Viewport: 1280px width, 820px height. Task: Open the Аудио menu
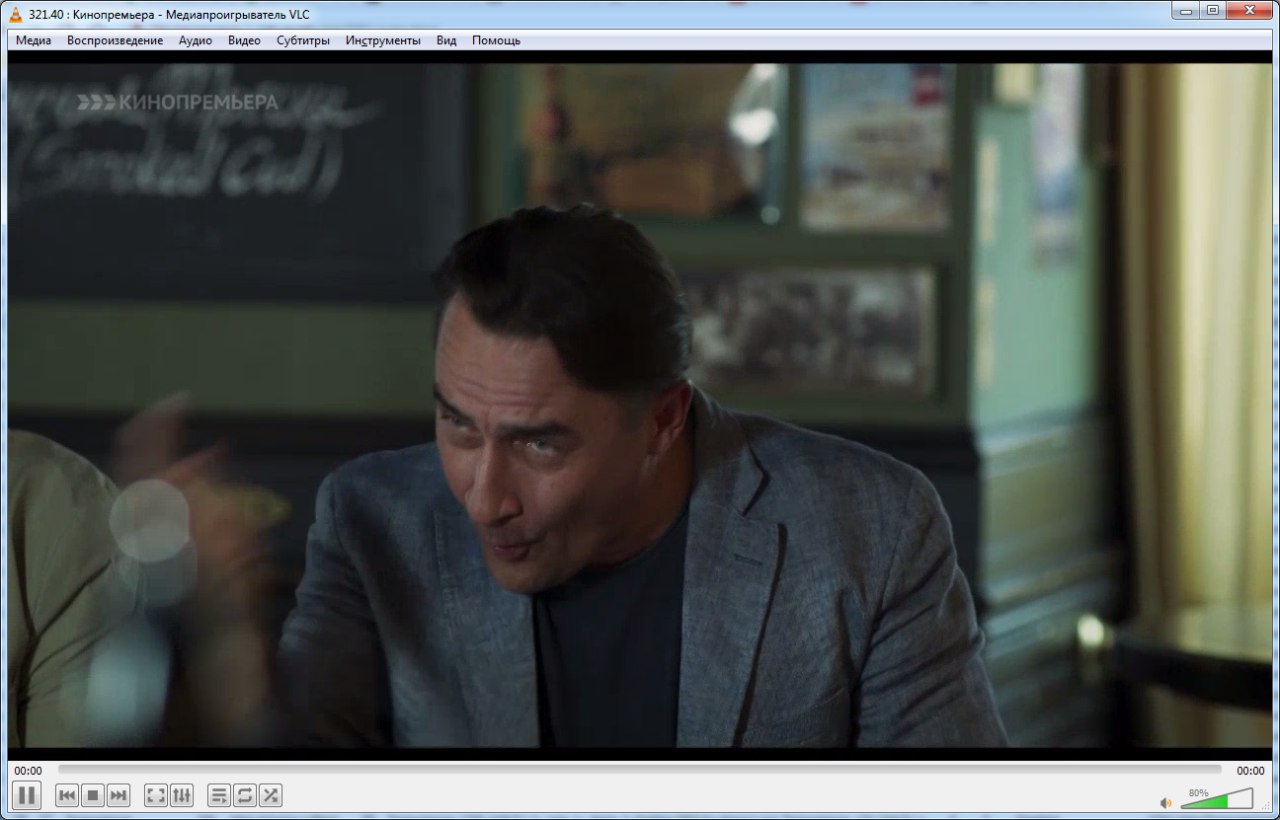pos(195,41)
